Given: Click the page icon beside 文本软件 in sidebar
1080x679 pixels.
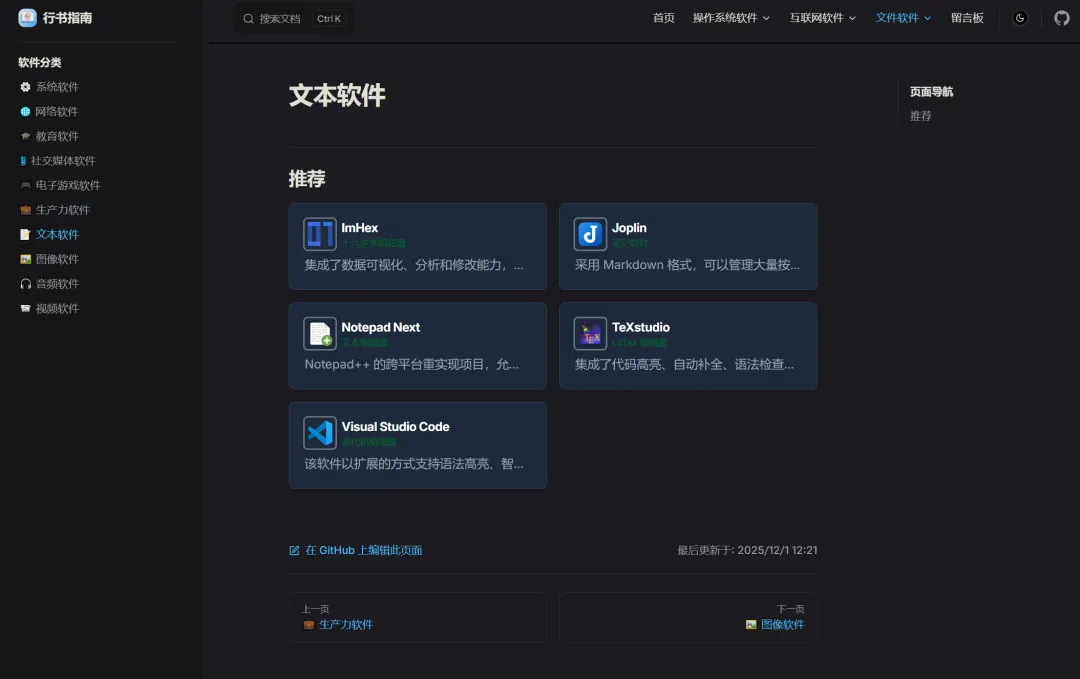Looking at the screenshot, I should (25, 235).
